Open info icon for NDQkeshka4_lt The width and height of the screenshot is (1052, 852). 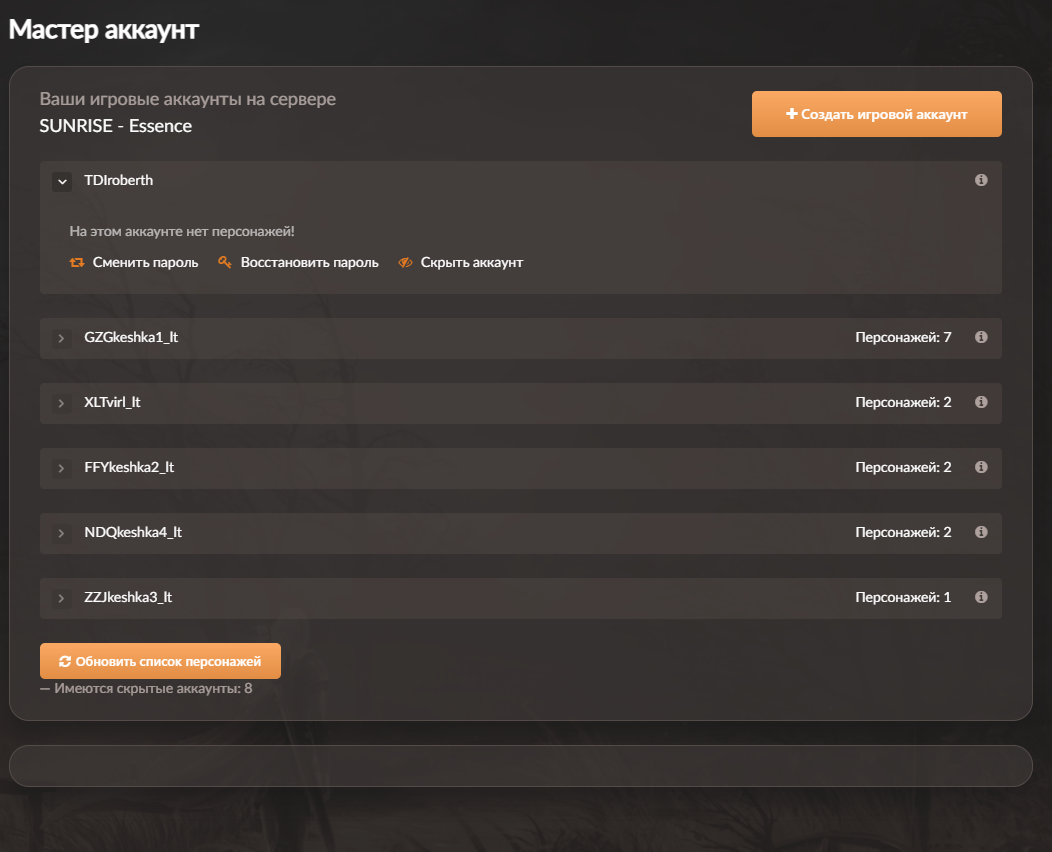click(x=981, y=532)
